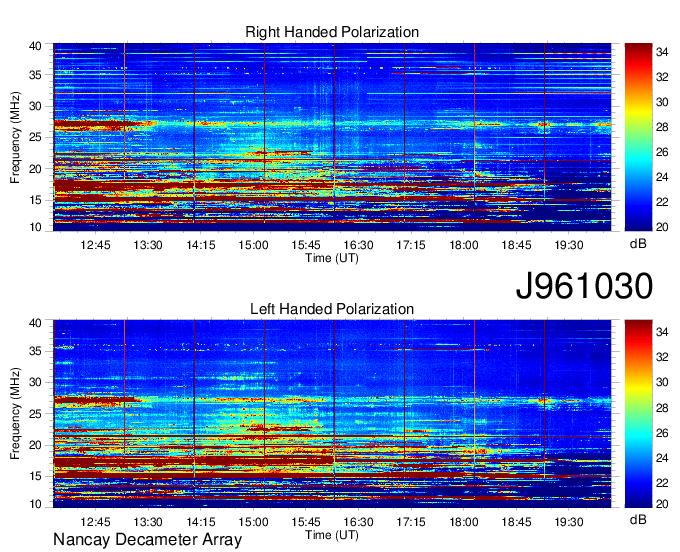Click the 34 dB value on Left Handed color scale
This screenshot has width=680, height=552.
(x=662, y=332)
